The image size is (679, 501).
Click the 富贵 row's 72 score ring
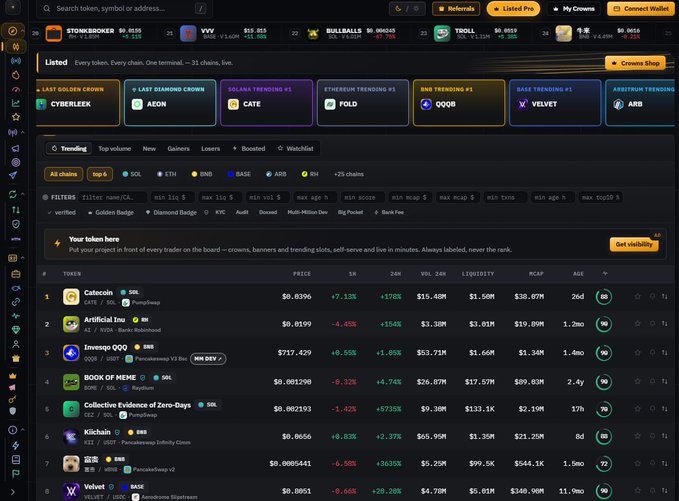[x=604, y=464]
